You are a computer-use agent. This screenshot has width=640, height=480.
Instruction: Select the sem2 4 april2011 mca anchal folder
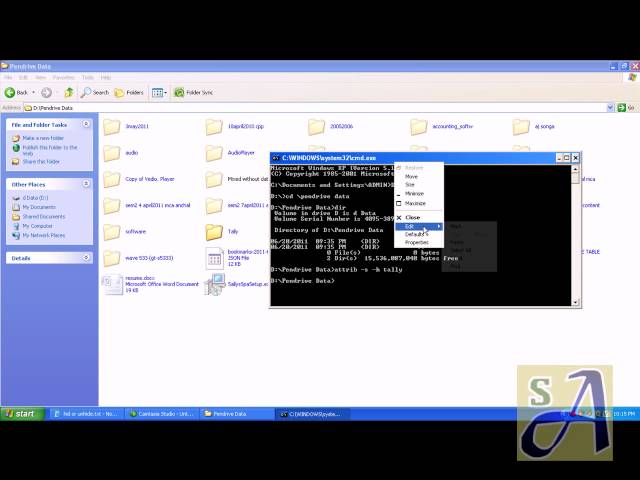point(147,205)
